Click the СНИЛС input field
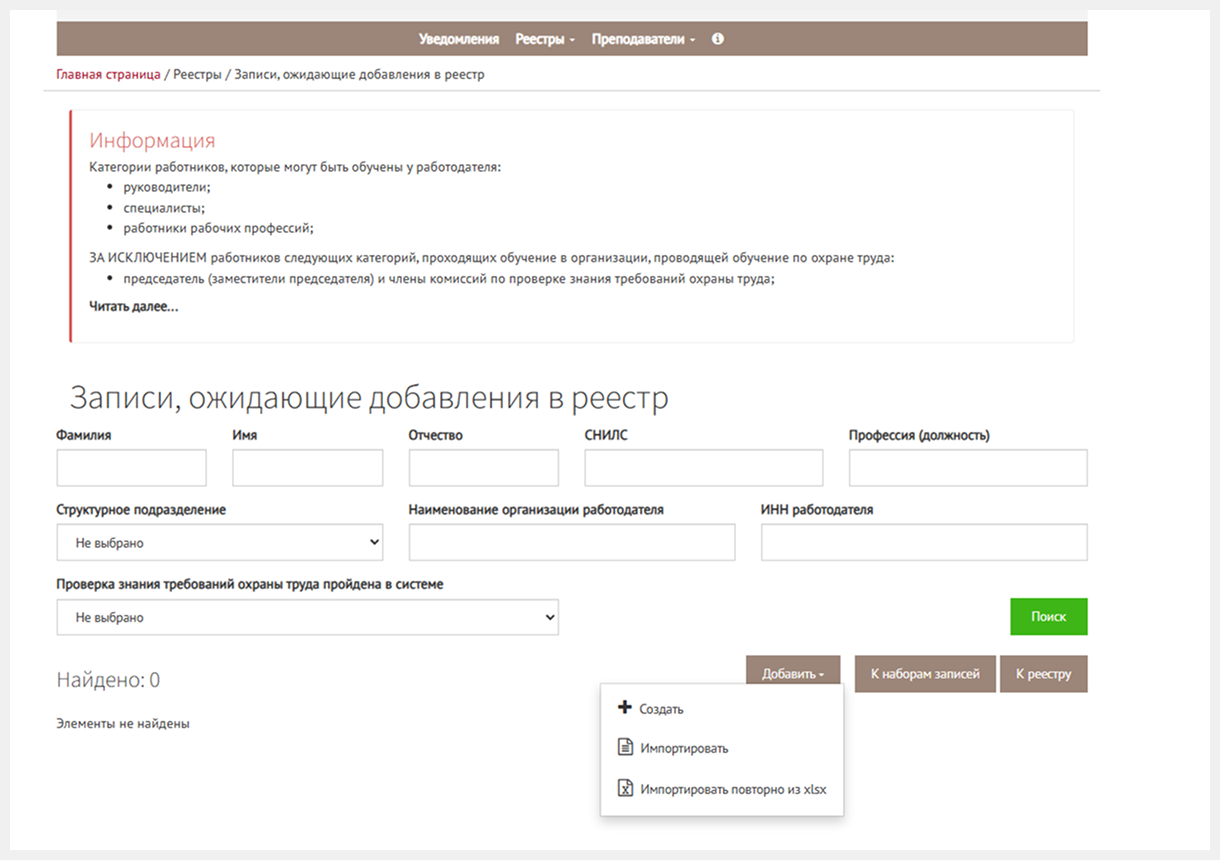1220x861 pixels. point(702,467)
